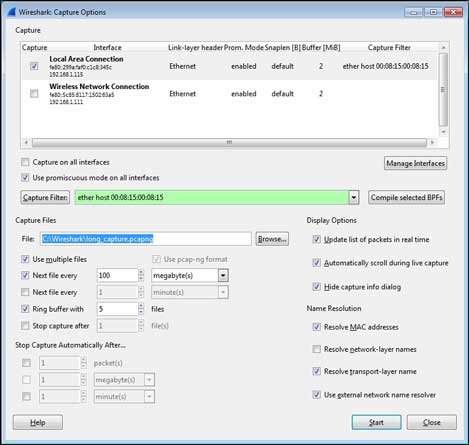Screen dimensions: 469x445
Task: Click the horizontal scroll left arrow
Action: [x=26, y=142]
